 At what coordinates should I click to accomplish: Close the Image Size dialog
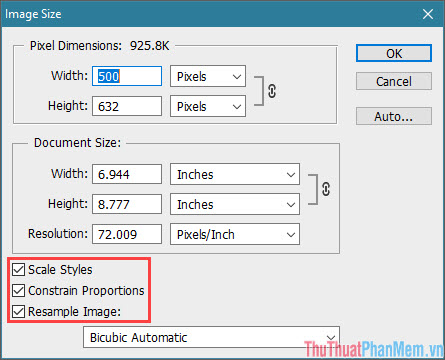coord(428,14)
